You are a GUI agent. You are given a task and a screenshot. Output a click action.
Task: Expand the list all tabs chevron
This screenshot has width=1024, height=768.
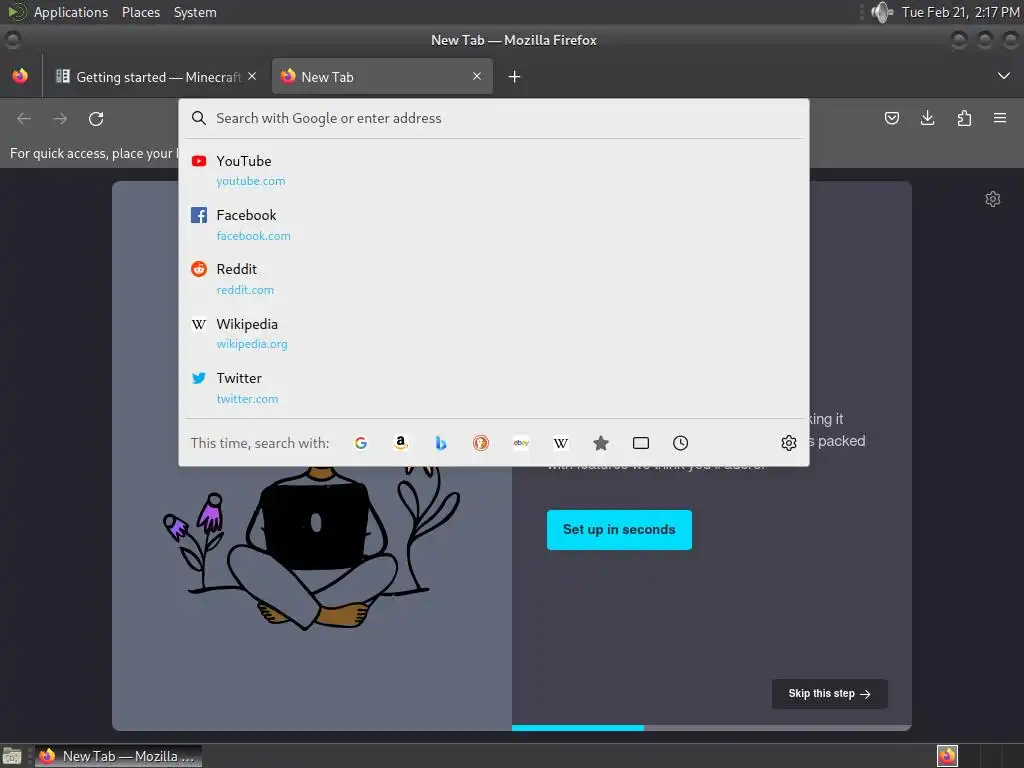tap(1004, 76)
